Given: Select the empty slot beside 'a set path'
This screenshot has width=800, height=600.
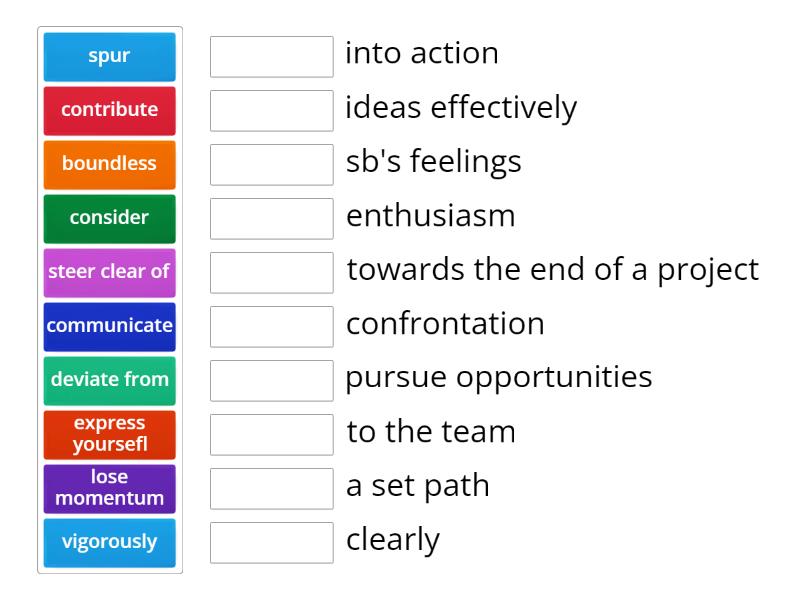Looking at the screenshot, I should 271,489.
